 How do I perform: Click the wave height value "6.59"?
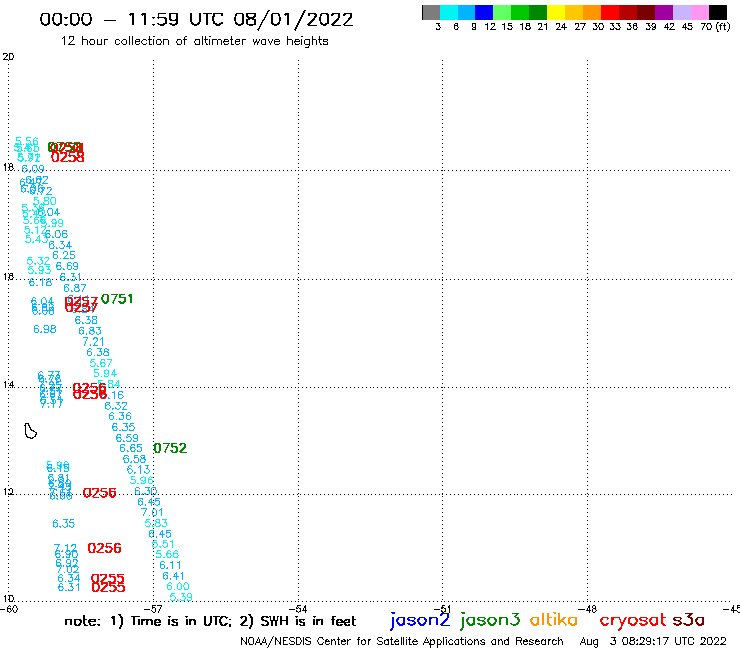click(x=127, y=438)
